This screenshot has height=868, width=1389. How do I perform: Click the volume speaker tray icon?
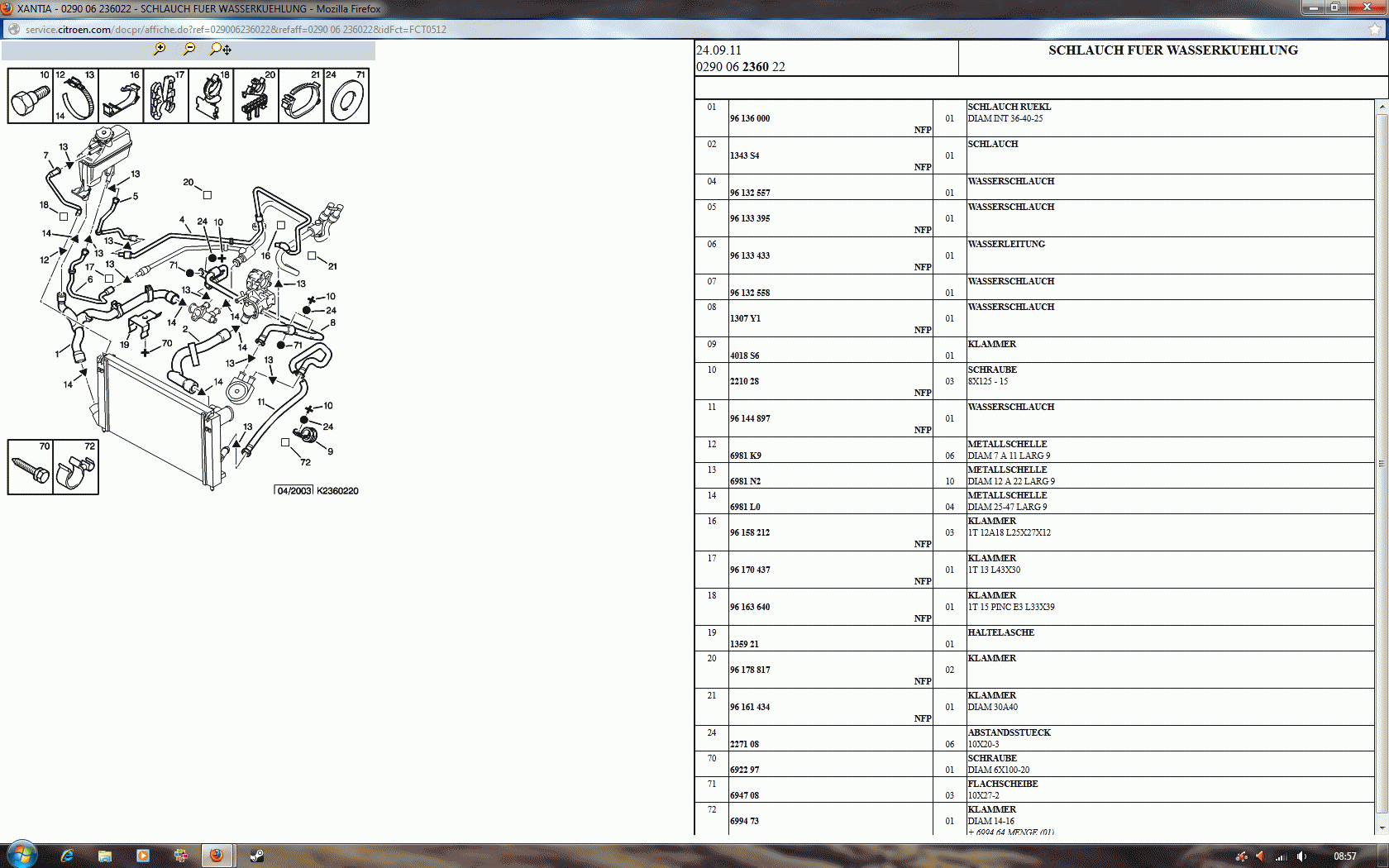pyautogui.click(x=1301, y=856)
